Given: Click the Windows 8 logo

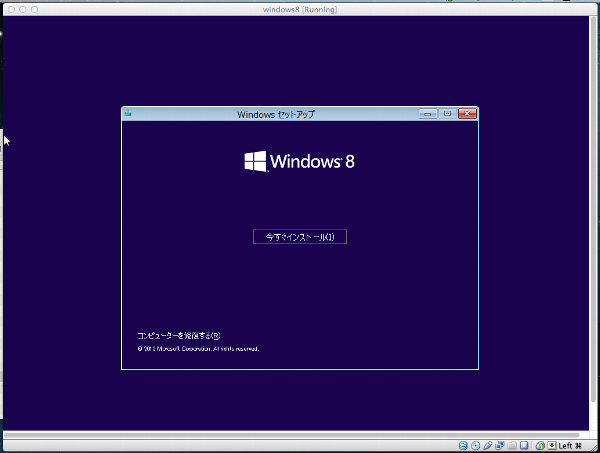Looking at the screenshot, I should 299,161.
